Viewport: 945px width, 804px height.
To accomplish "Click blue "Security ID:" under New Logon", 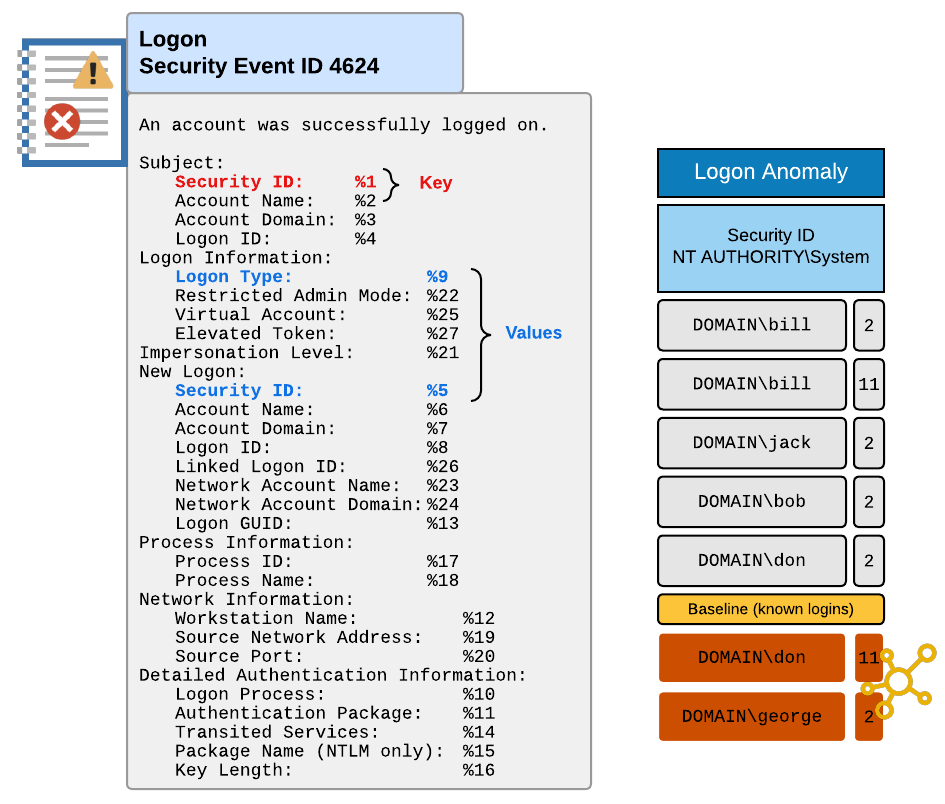I will pos(239,391).
